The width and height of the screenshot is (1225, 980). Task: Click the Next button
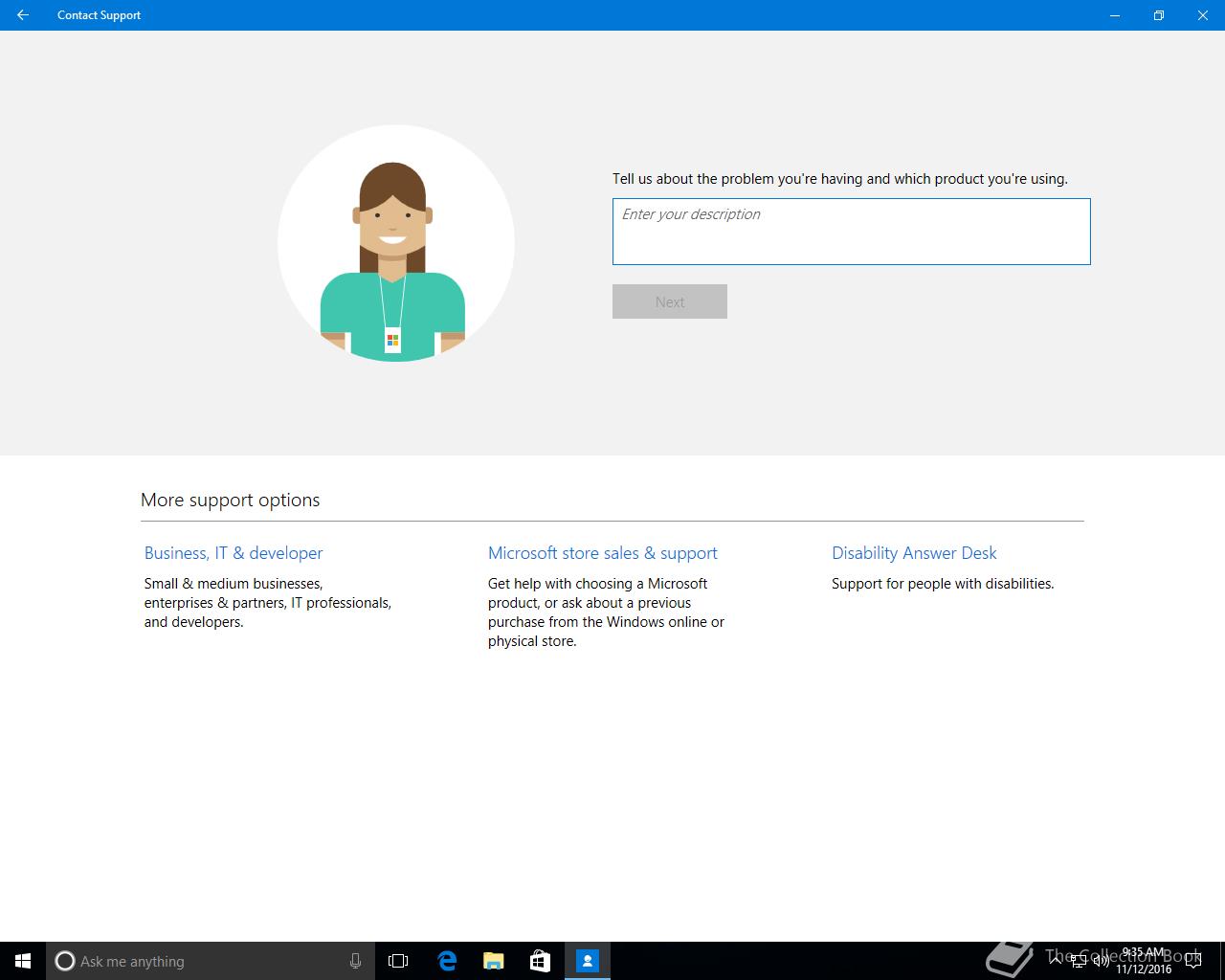click(x=670, y=301)
